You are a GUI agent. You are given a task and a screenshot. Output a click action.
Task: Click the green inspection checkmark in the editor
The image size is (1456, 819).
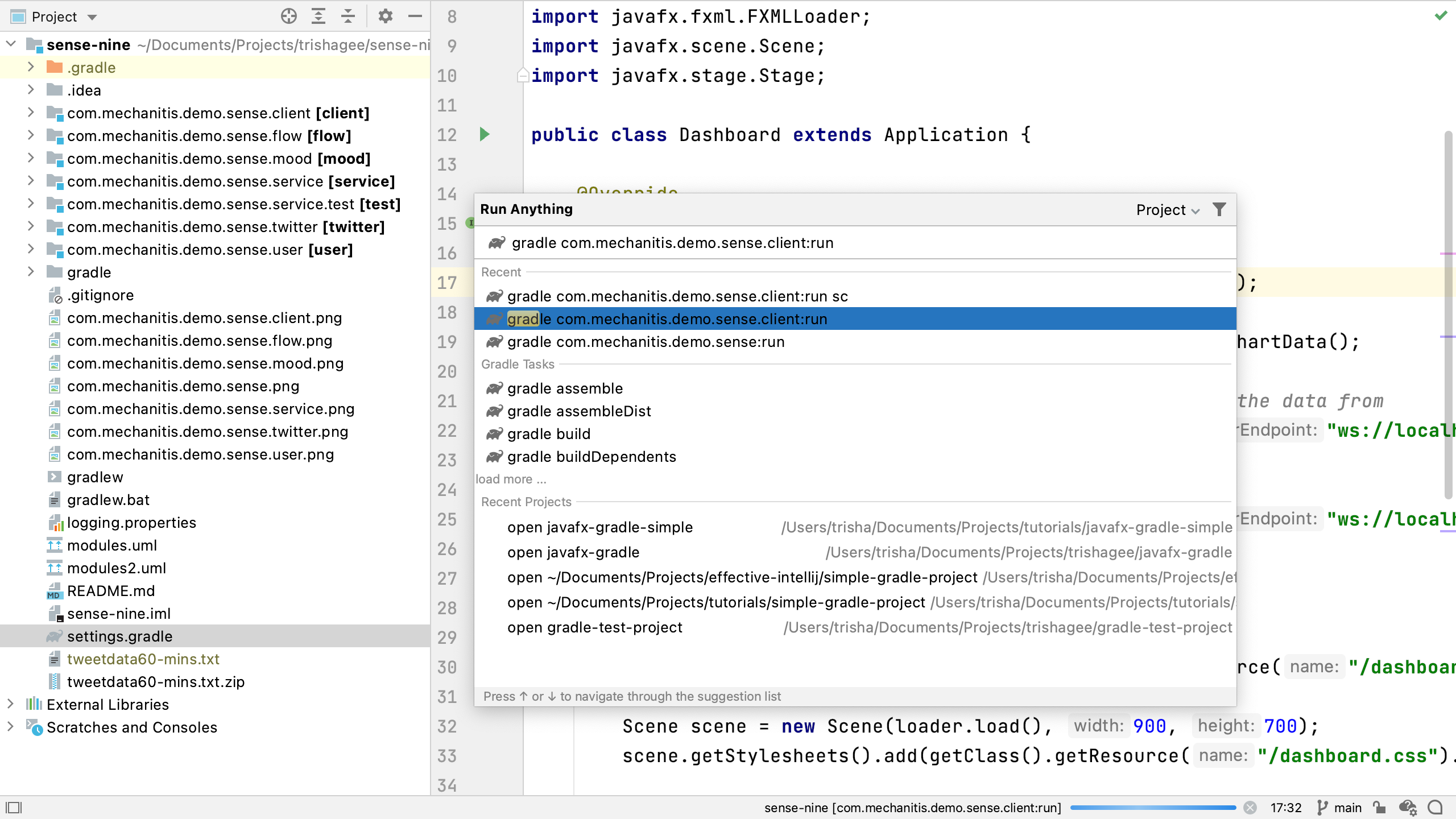(1441, 16)
